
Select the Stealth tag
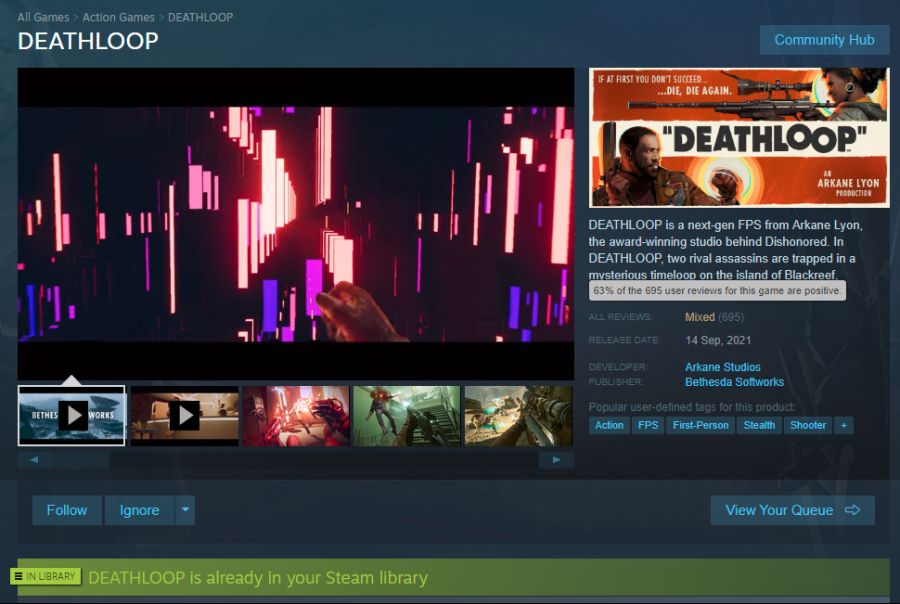coord(759,425)
